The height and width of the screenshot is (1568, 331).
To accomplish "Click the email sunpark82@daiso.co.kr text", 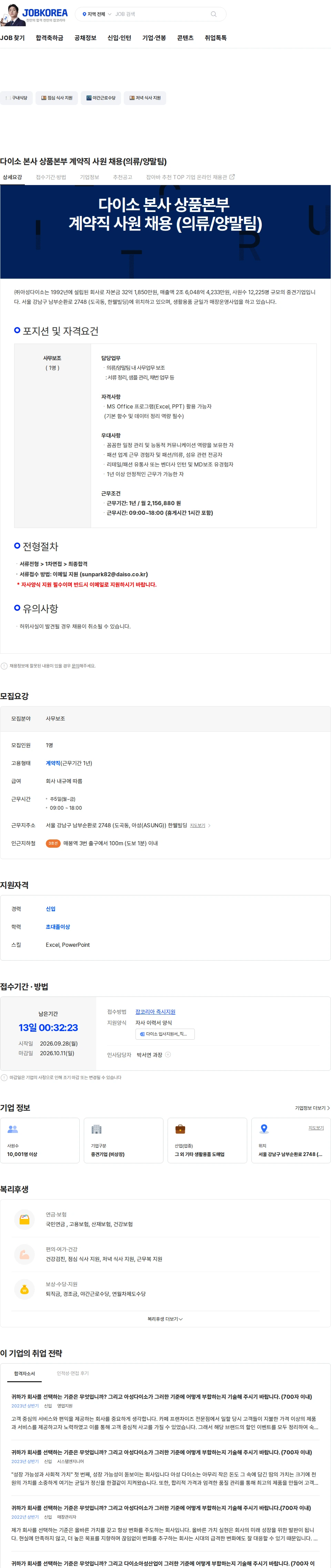I will 113,575.
